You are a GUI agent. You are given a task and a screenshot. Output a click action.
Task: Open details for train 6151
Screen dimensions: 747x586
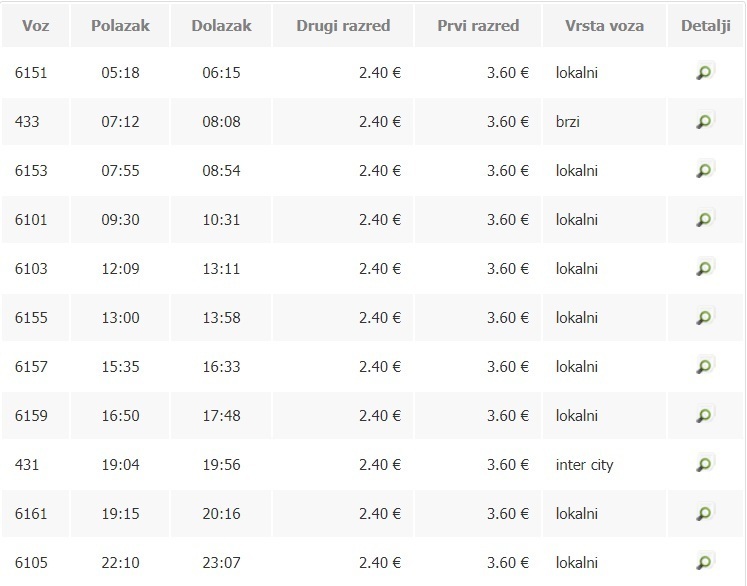[705, 71]
